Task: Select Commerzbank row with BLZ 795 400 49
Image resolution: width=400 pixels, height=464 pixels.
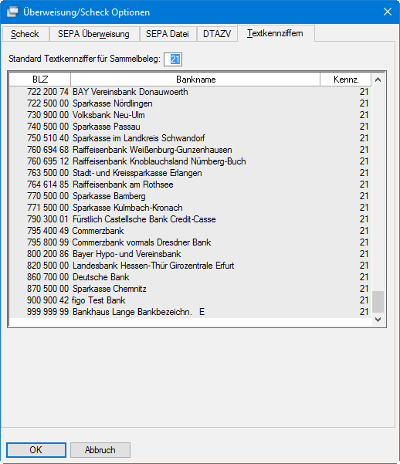Action: pyautogui.click(x=190, y=231)
